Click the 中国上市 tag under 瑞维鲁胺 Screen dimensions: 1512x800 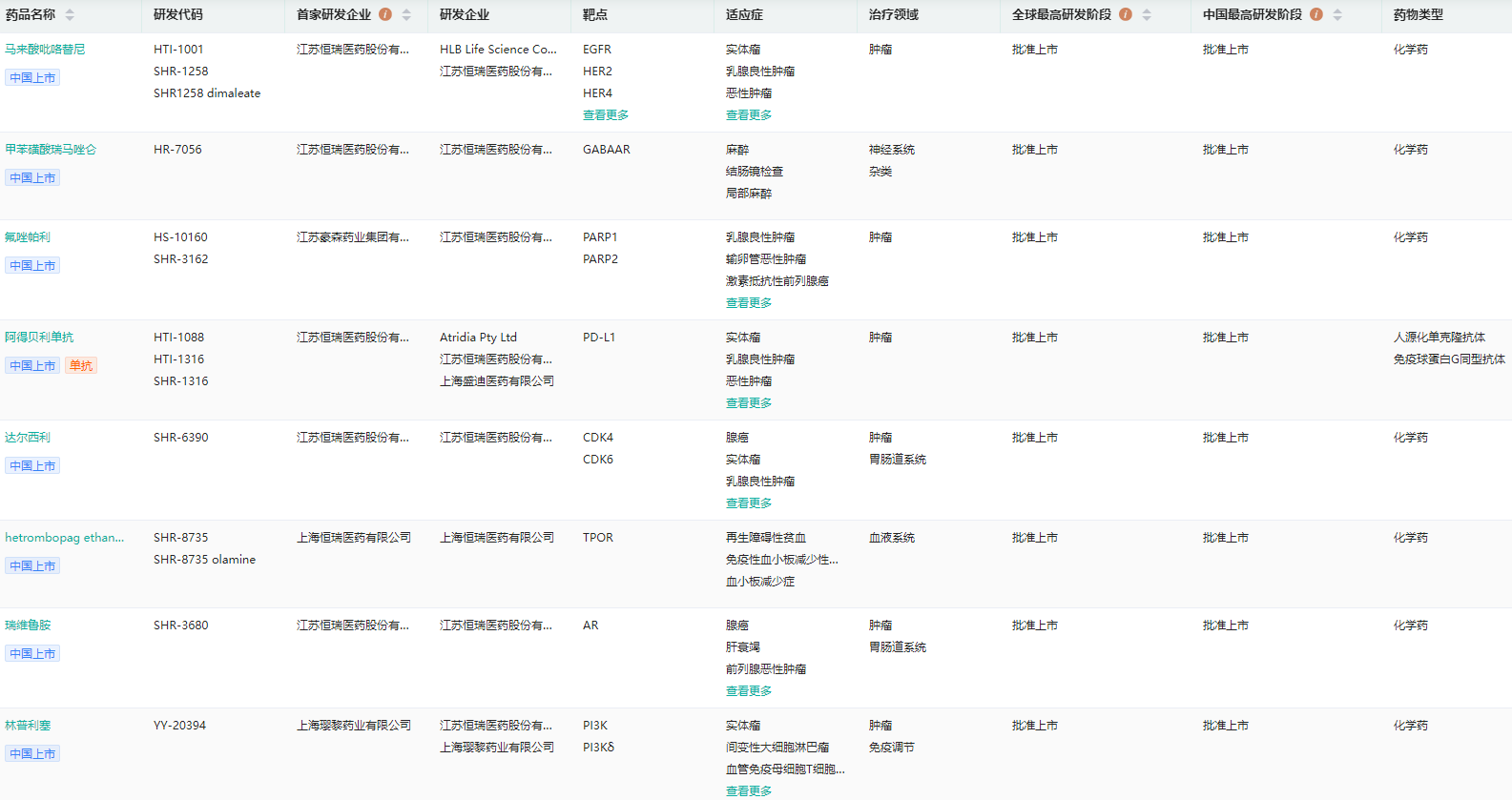click(32, 654)
